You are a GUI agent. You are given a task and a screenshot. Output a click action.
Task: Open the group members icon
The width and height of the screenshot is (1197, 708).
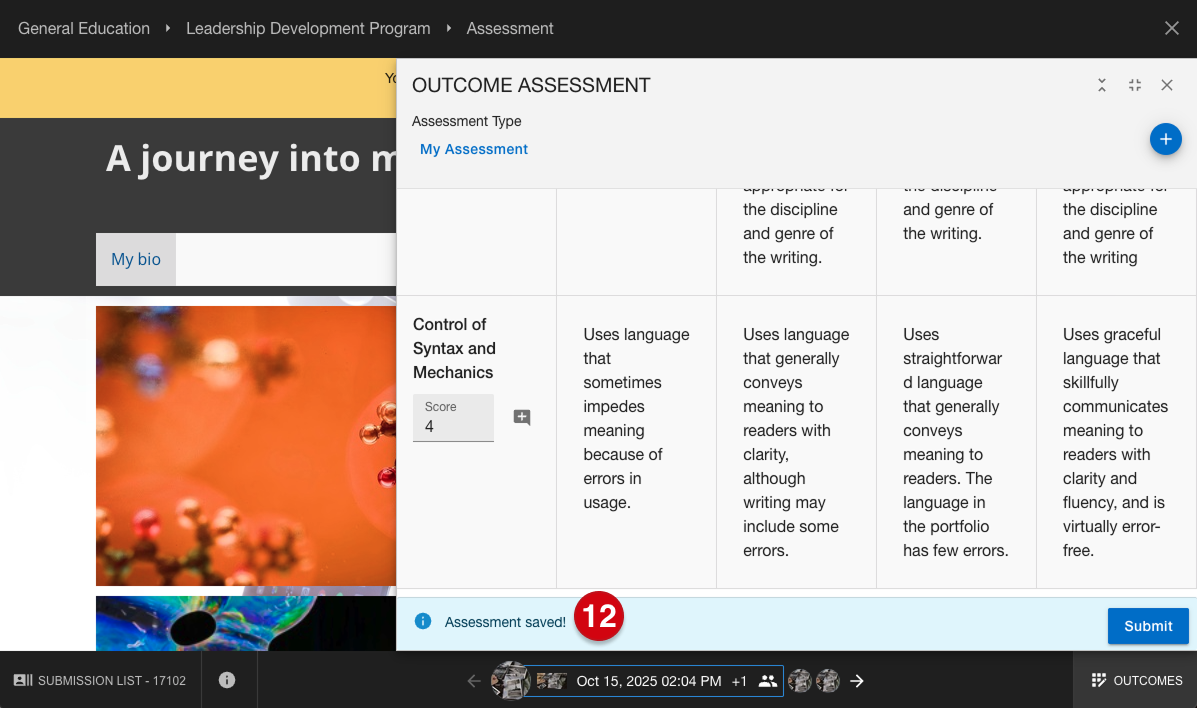pyautogui.click(x=767, y=681)
